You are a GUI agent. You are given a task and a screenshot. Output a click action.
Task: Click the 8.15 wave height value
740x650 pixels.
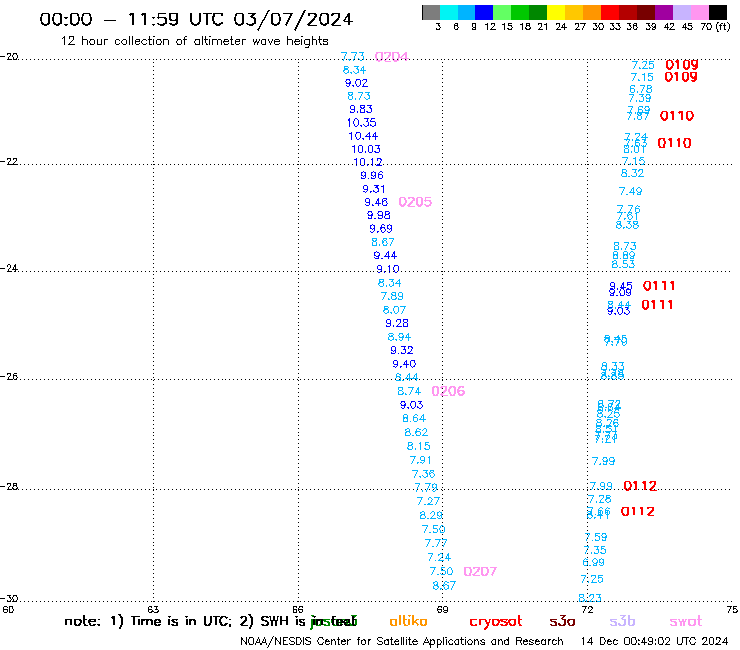click(x=419, y=446)
